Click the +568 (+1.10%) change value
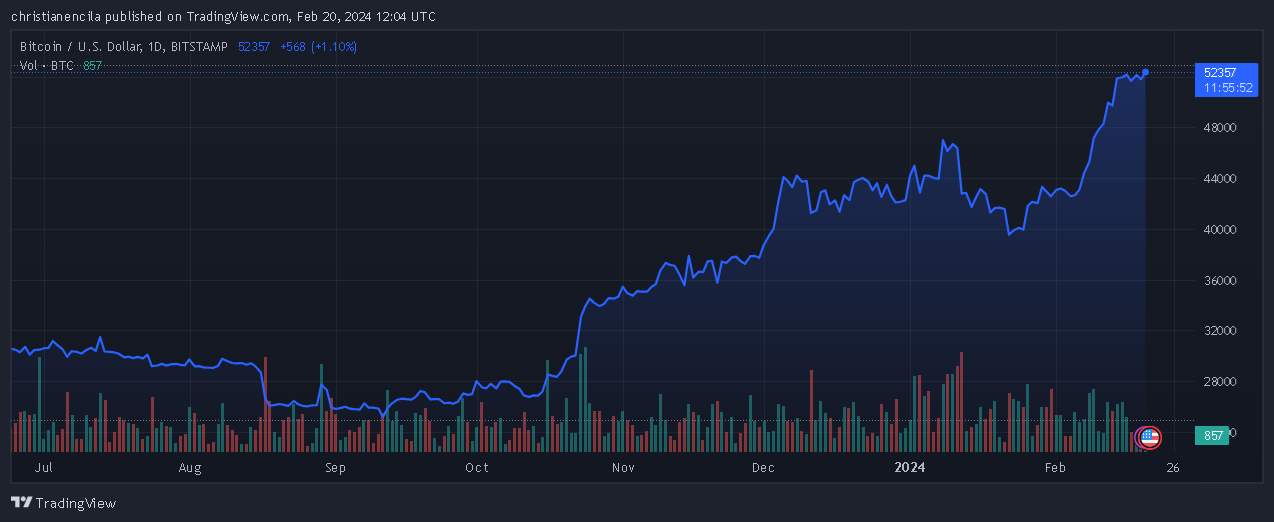 click(x=318, y=46)
